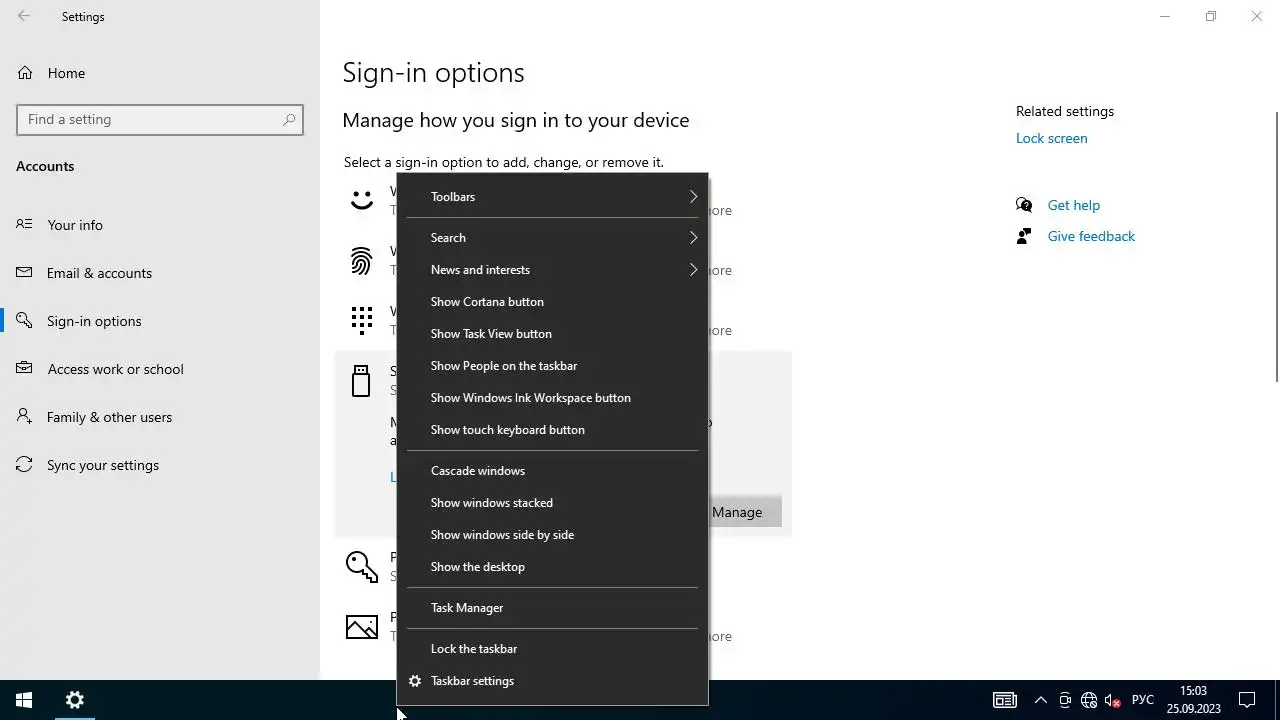Toggle Show People on the taskbar
The height and width of the screenshot is (720, 1280).
[552, 366]
